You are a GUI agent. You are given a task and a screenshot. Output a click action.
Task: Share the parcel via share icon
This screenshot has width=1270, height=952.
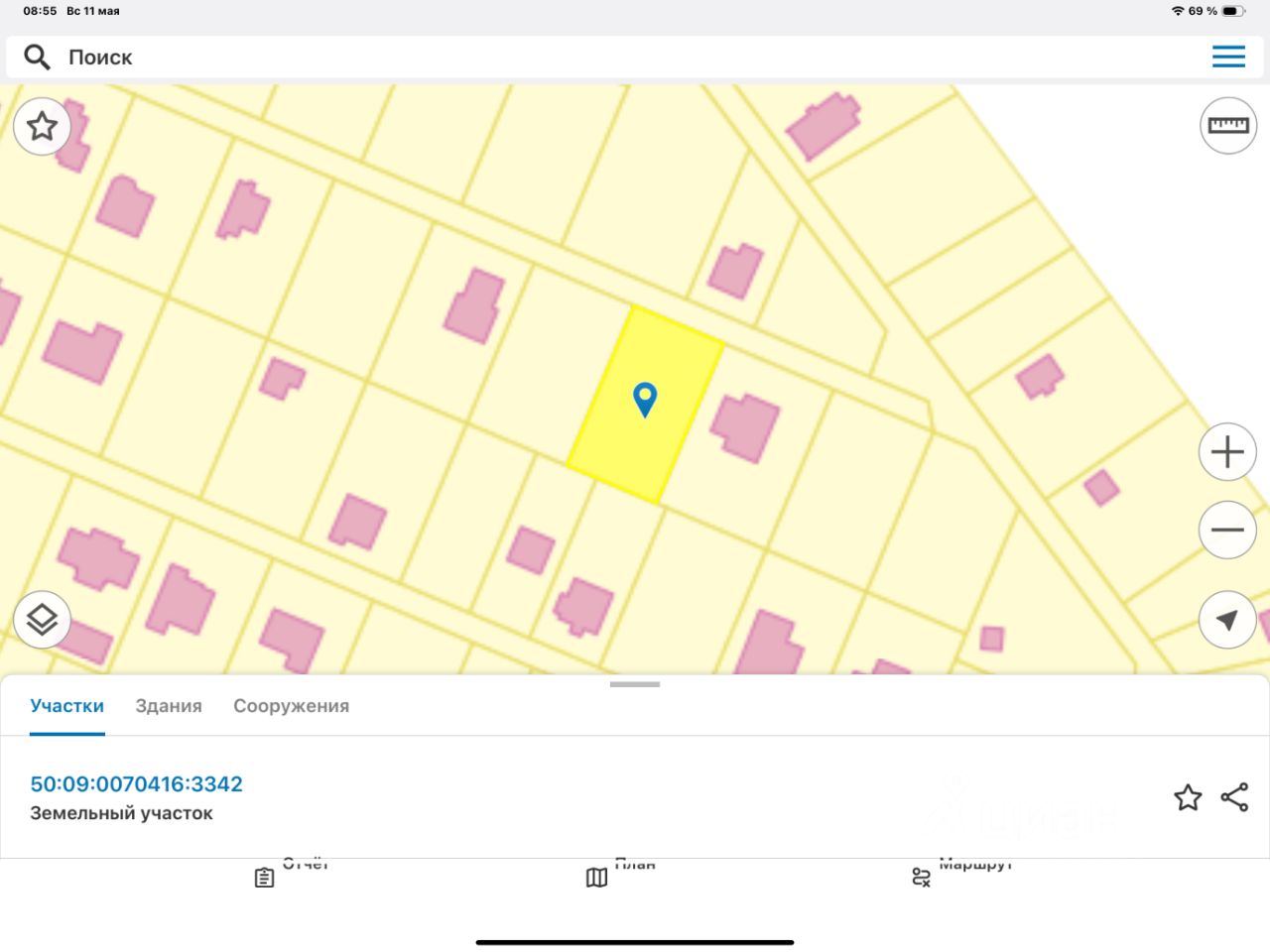(x=1234, y=797)
